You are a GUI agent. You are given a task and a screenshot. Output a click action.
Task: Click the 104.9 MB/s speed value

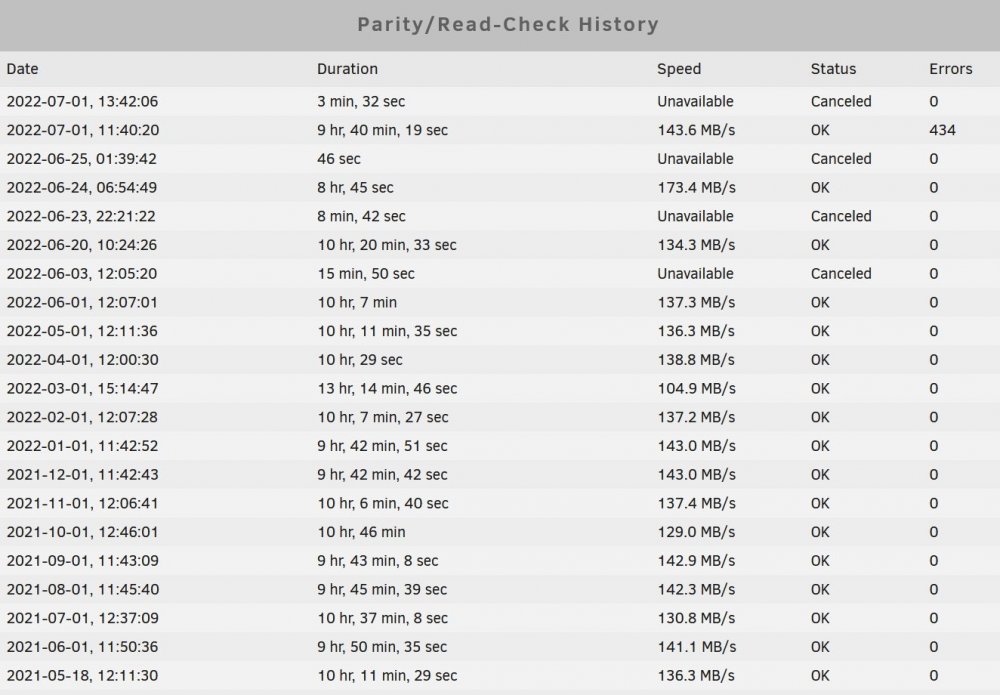point(696,388)
